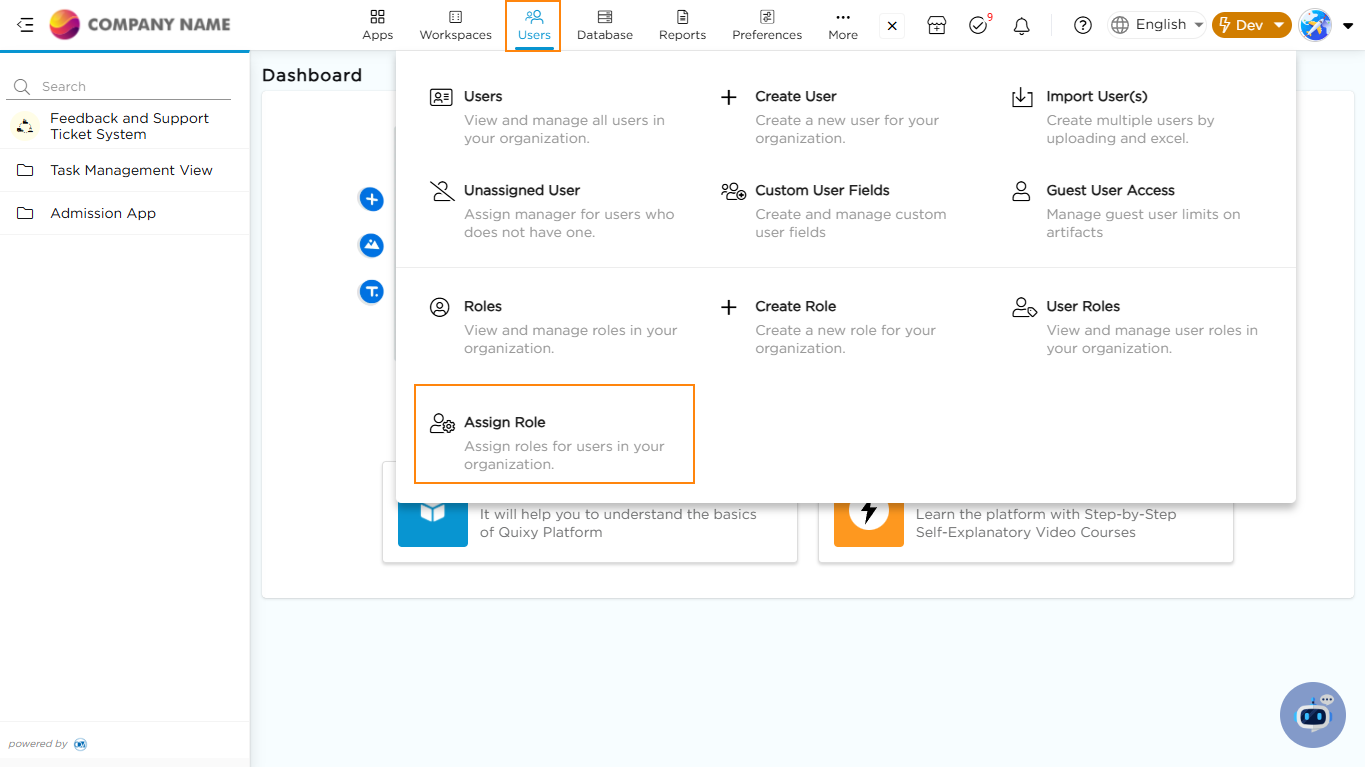Expand the profile avatar dropdown arrow
The image size is (1365, 767).
(1348, 26)
